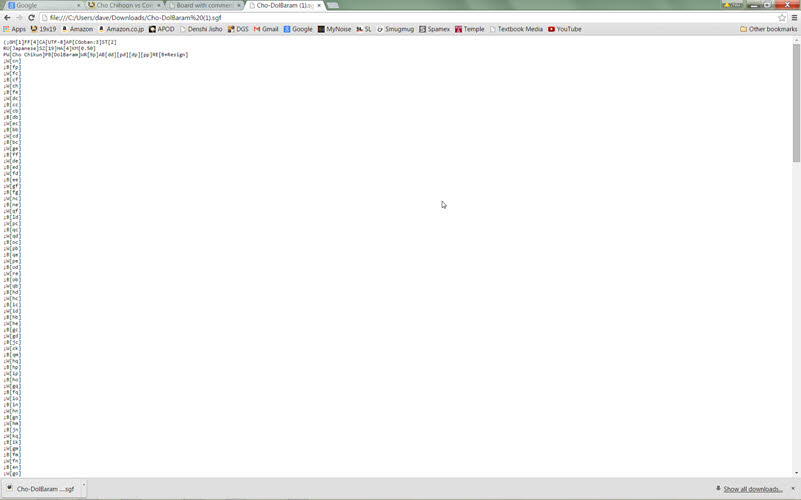Open the Gmail bookmark
Screen dimensions: 801x500
point(266,29)
